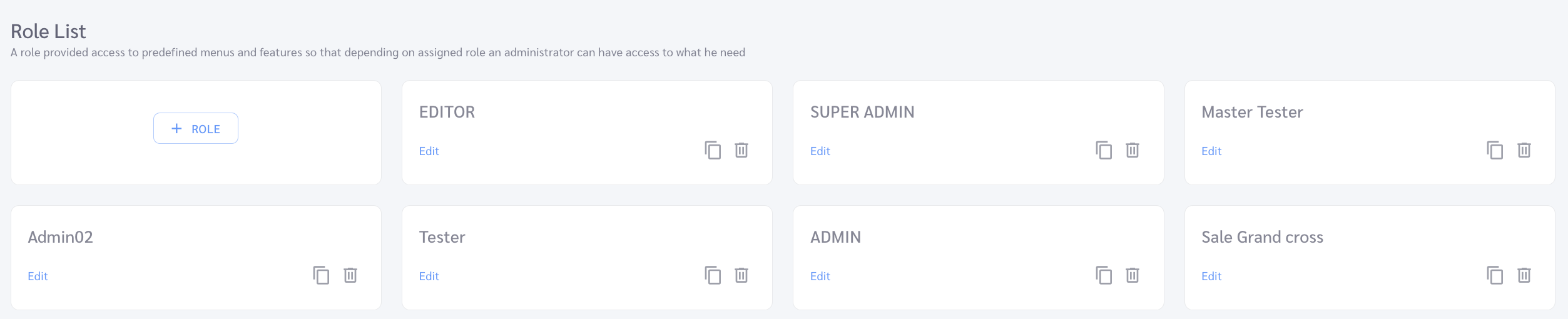The height and width of the screenshot is (319, 1568).
Task: Edit the Sale Grand cross role
Action: 1211,276
